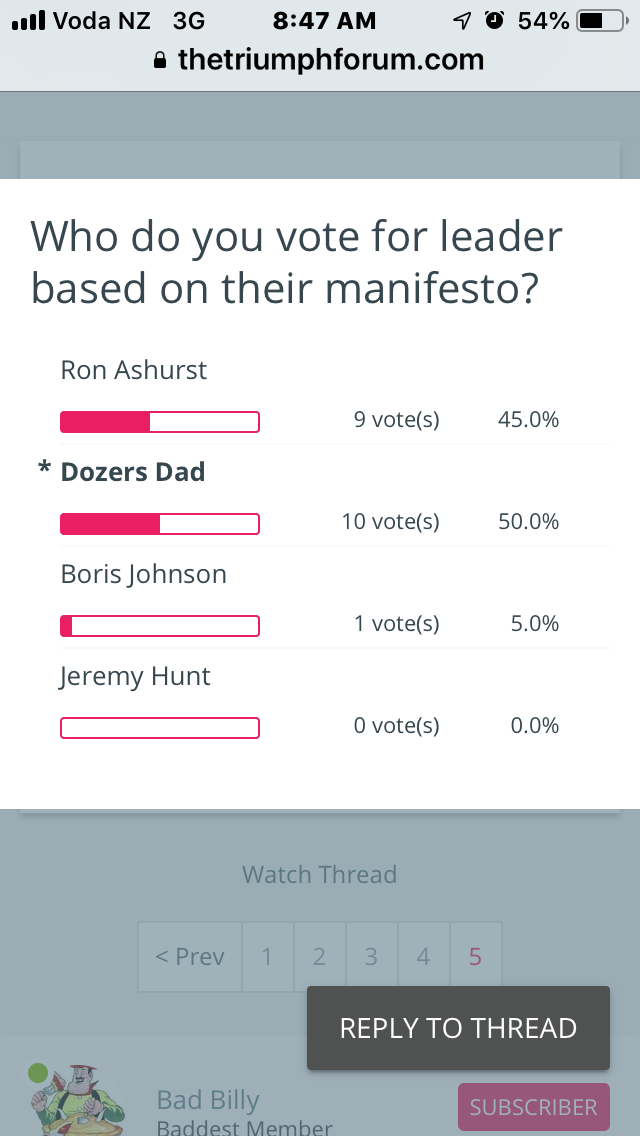Tap the lock icon beside thetriumphforum.com
Image resolution: width=640 pixels, height=1136 pixels.
coord(159,60)
